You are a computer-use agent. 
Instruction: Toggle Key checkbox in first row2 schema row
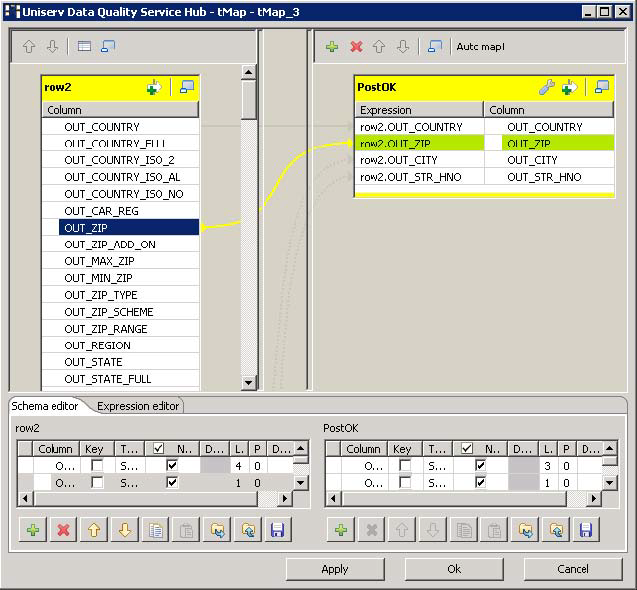97,466
